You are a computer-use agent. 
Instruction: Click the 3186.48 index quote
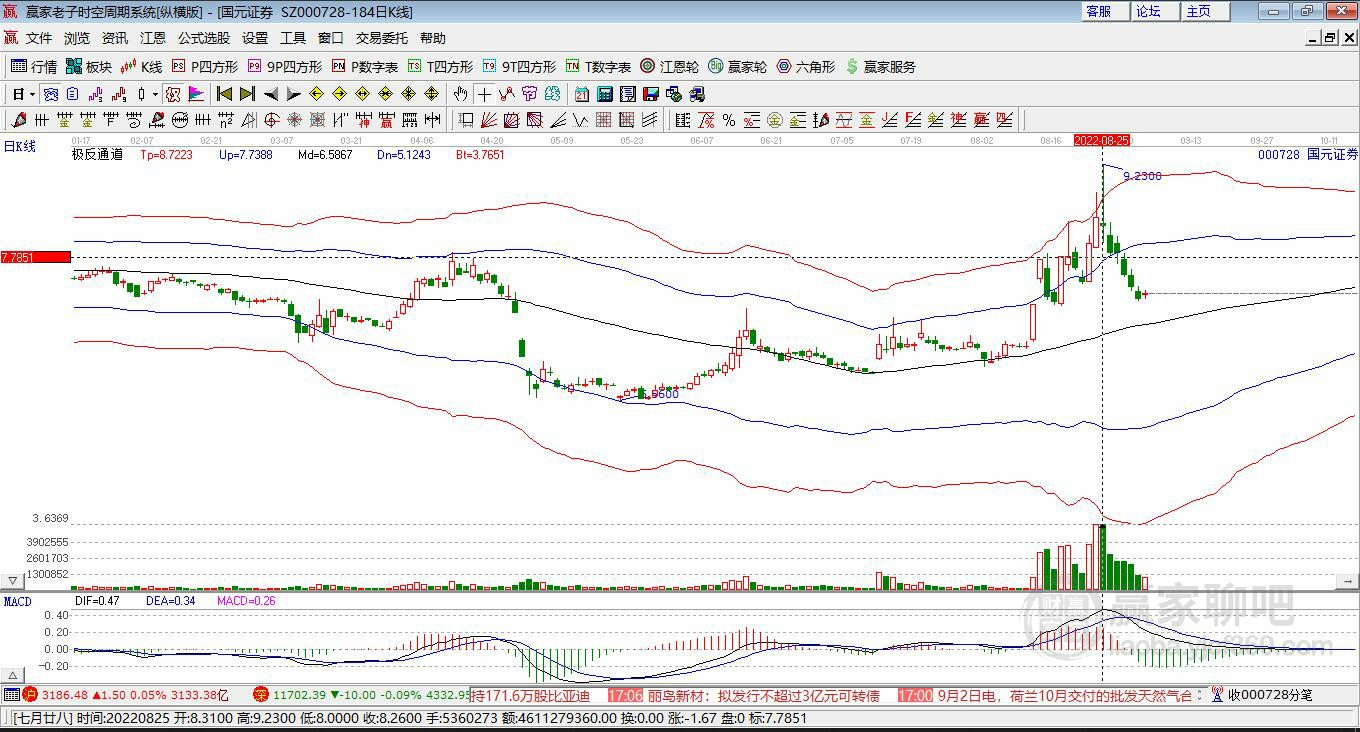tap(67, 695)
